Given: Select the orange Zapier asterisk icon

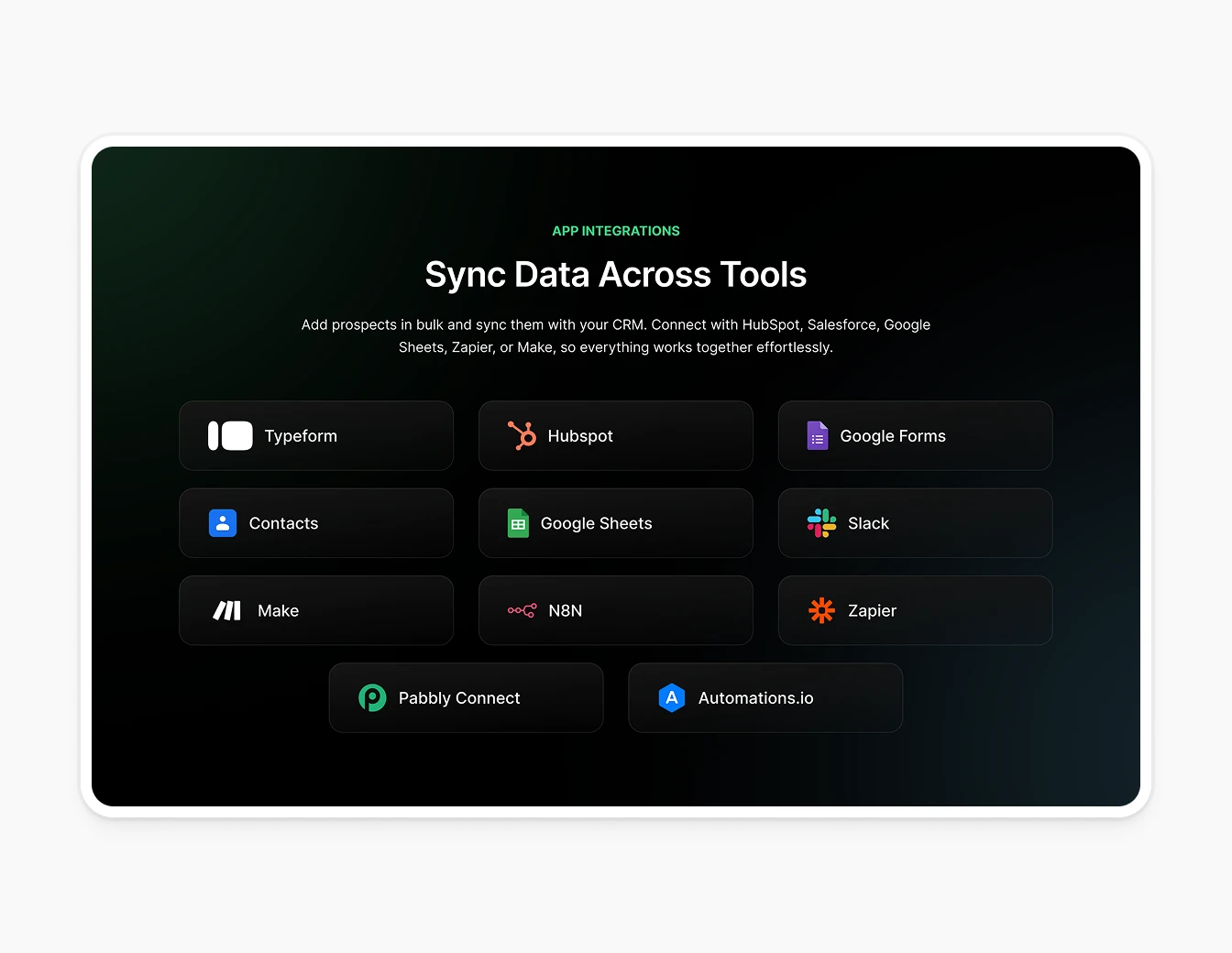Looking at the screenshot, I should pyautogui.click(x=821, y=610).
